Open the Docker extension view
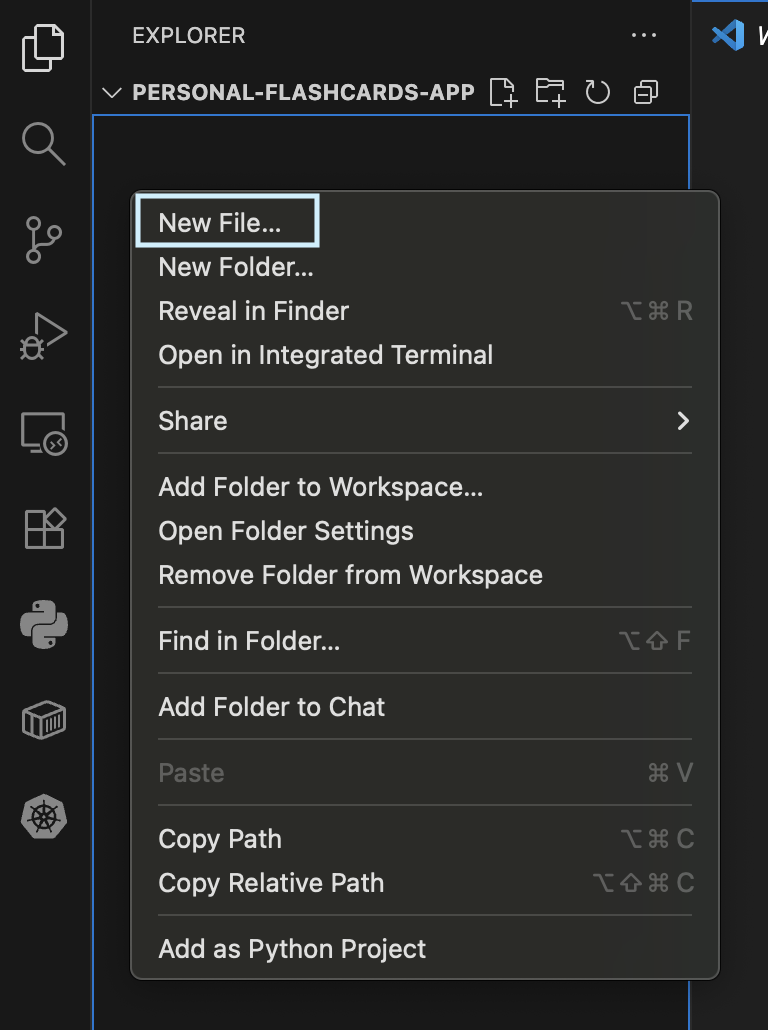 coord(43,720)
